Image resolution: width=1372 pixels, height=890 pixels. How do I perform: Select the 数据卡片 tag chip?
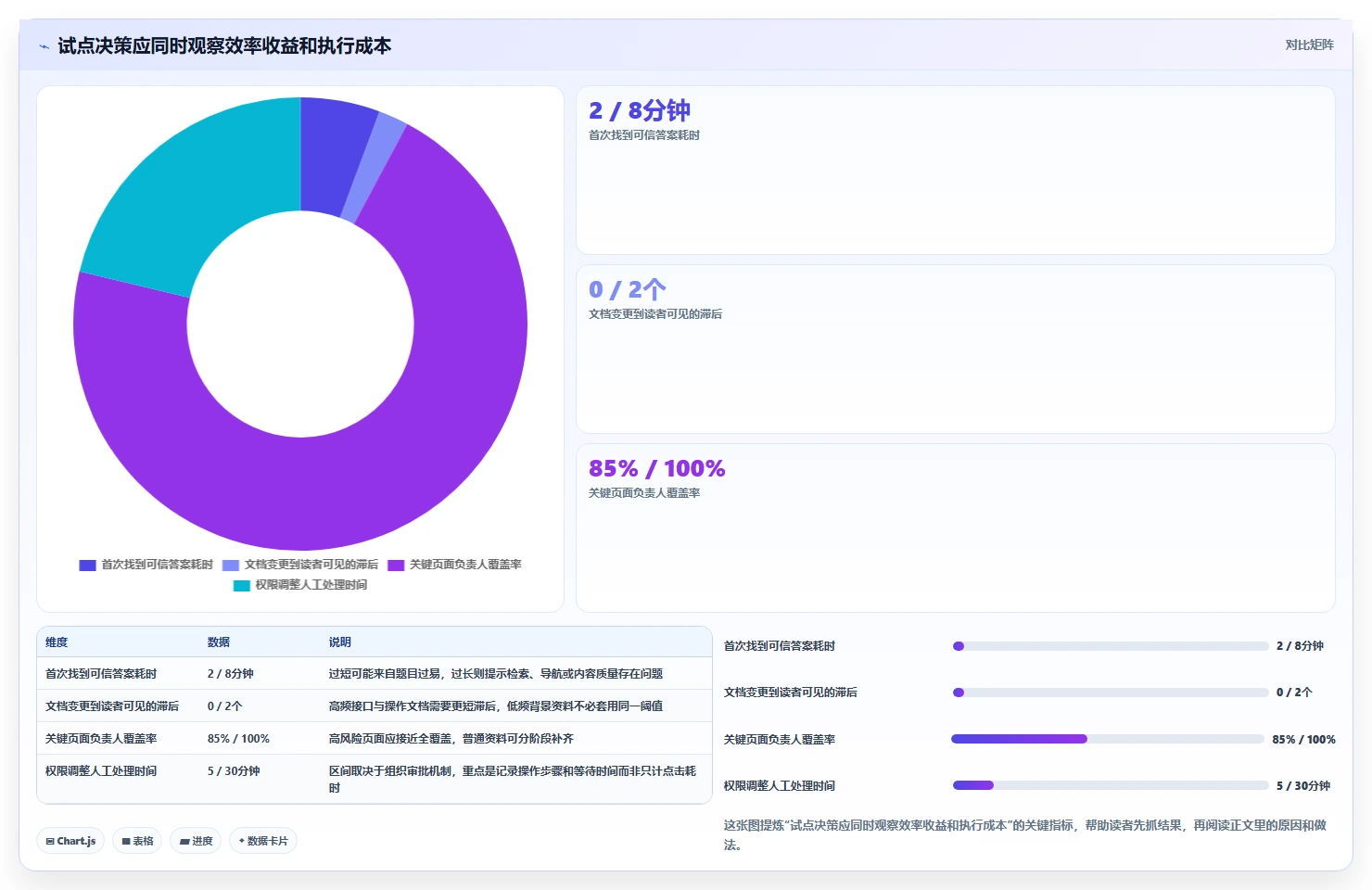click(263, 841)
